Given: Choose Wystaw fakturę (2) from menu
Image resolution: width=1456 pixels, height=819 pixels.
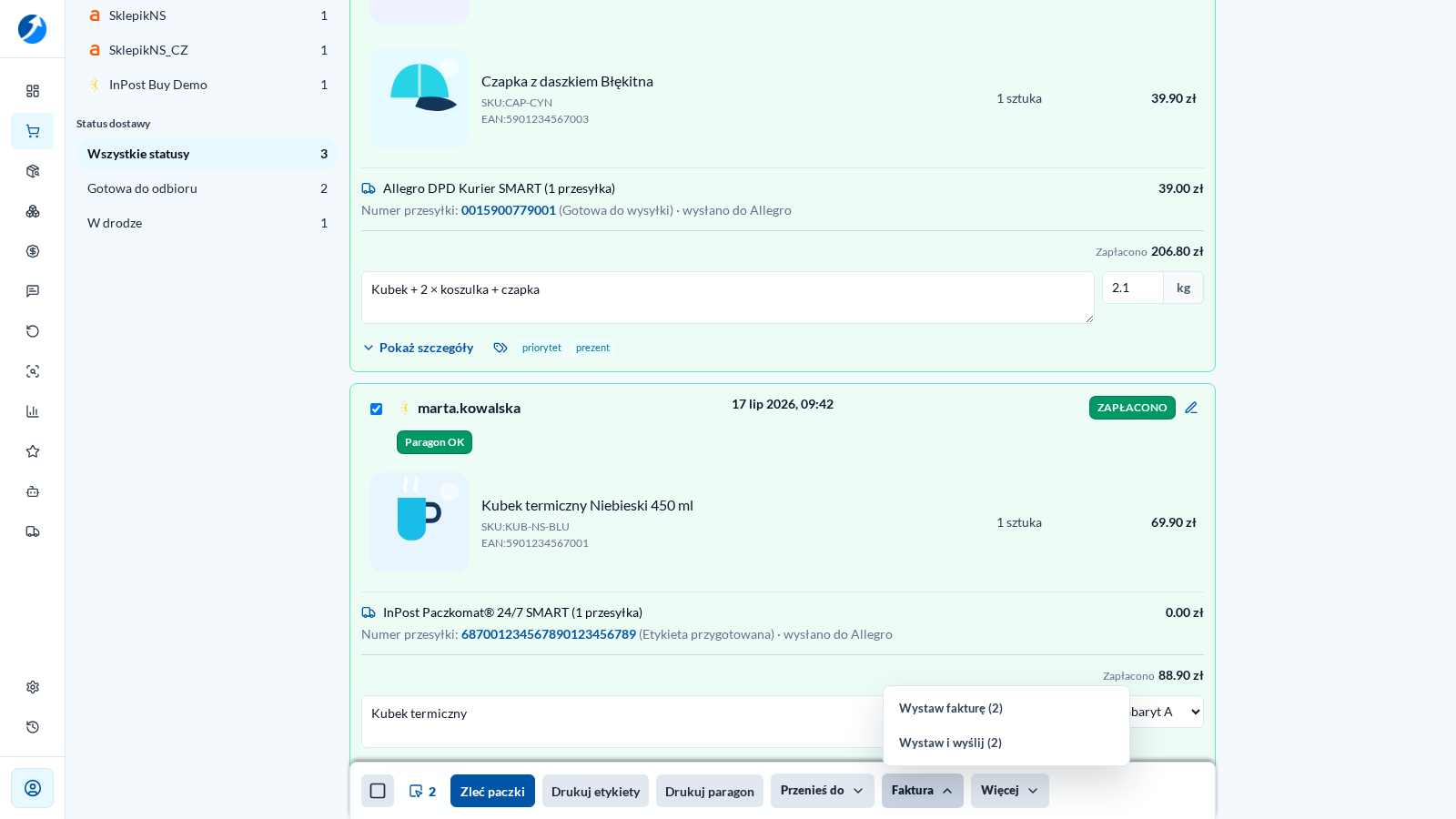Looking at the screenshot, I should click(1006, 708).
